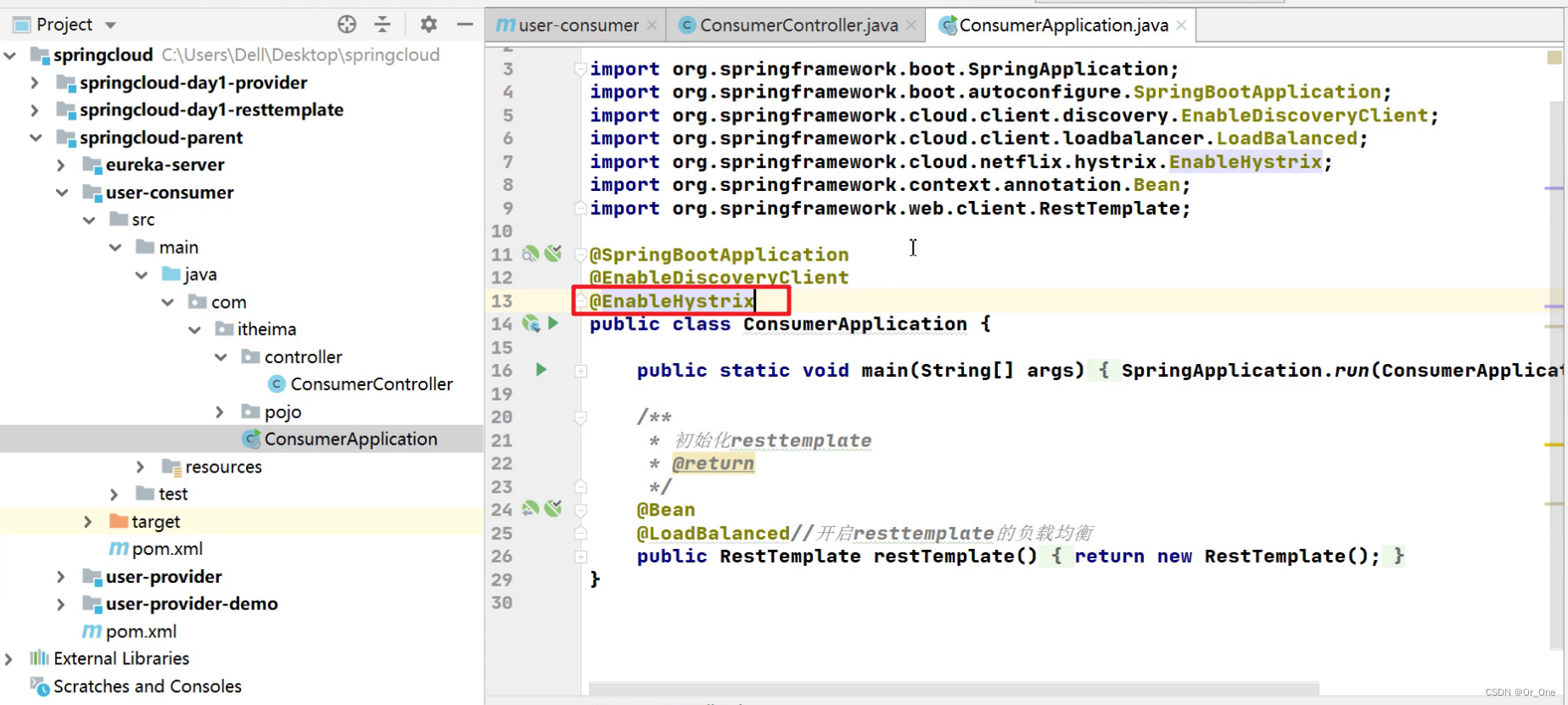Collapse springcloud-parent module

[x=35, y=137]
